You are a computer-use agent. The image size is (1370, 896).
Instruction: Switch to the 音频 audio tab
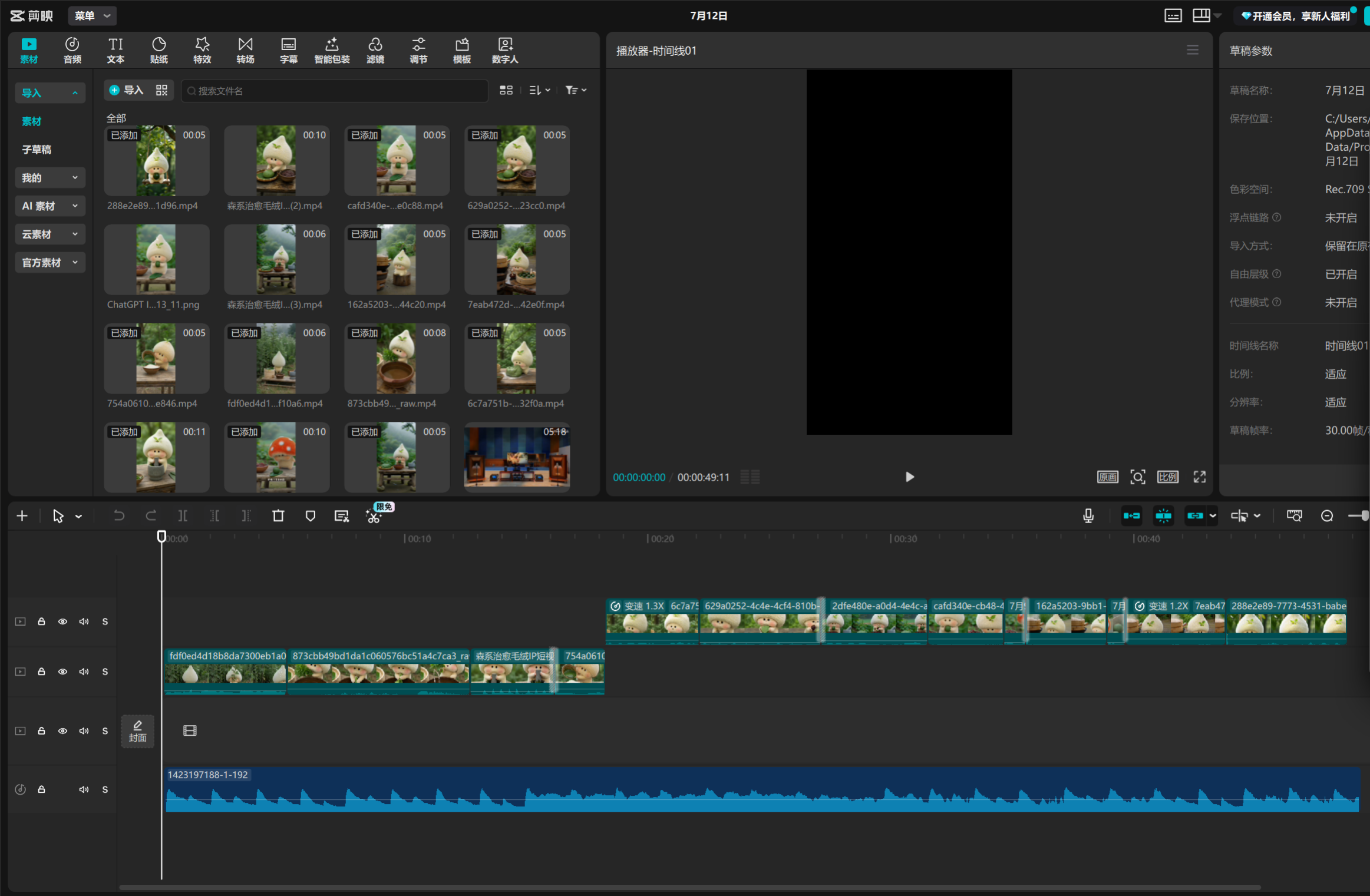[72, 51]
